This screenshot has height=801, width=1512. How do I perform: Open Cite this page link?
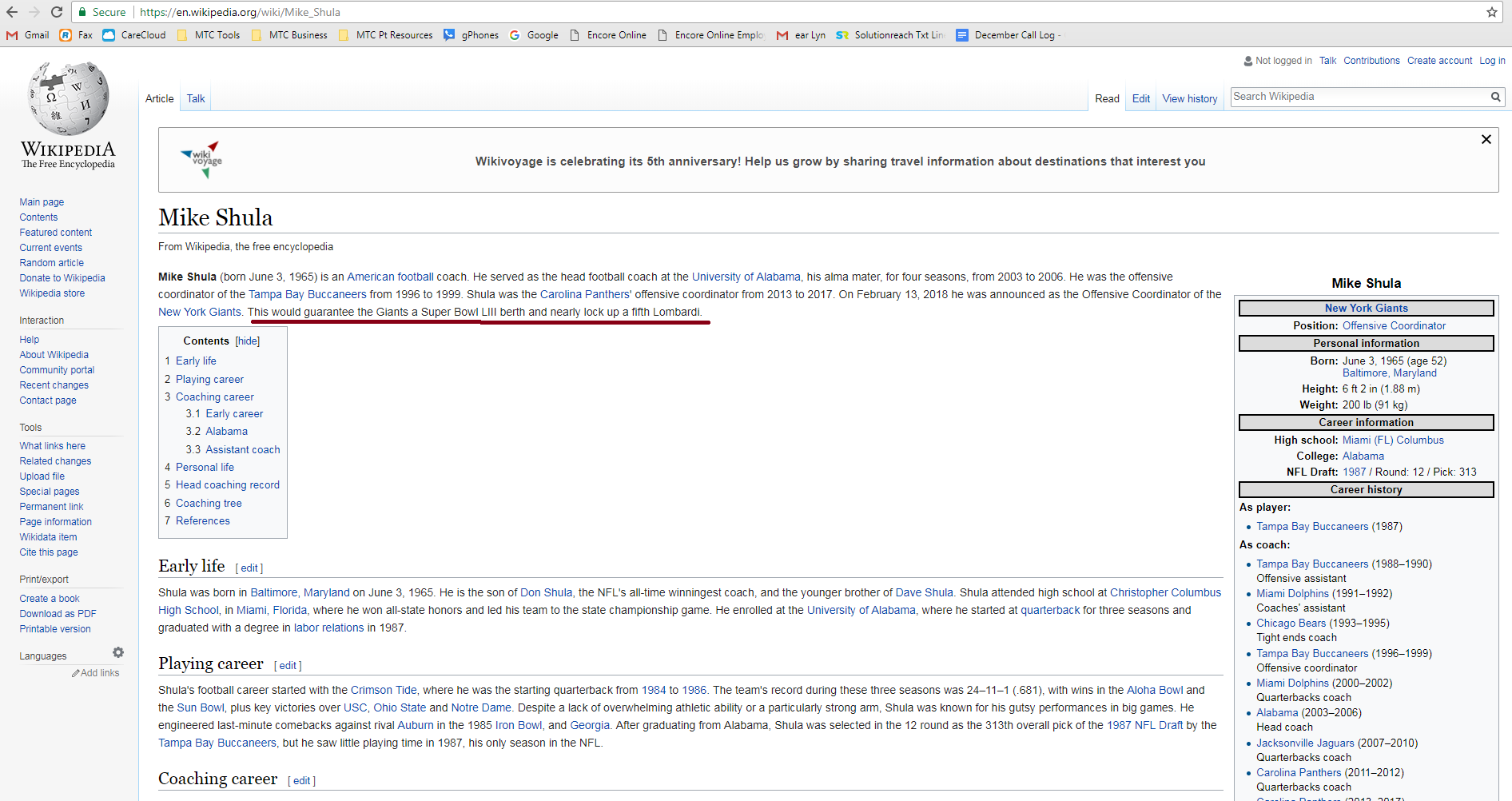click(x=49, y=552)
